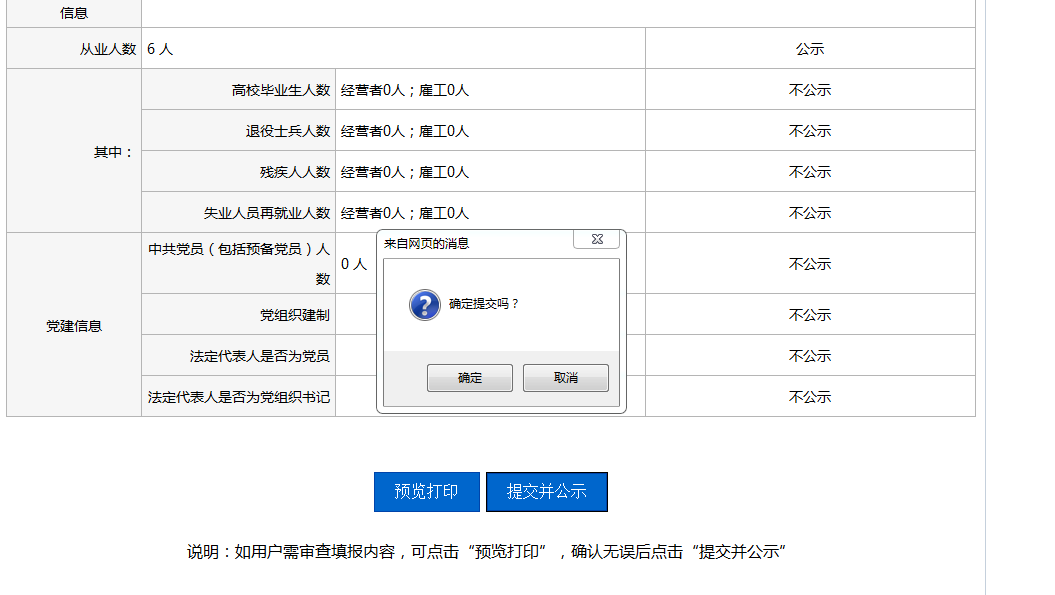Click the 从业人数 row label
This screenshot has width=1055, height=595.
pyautogui.click(x=108, y=49)
